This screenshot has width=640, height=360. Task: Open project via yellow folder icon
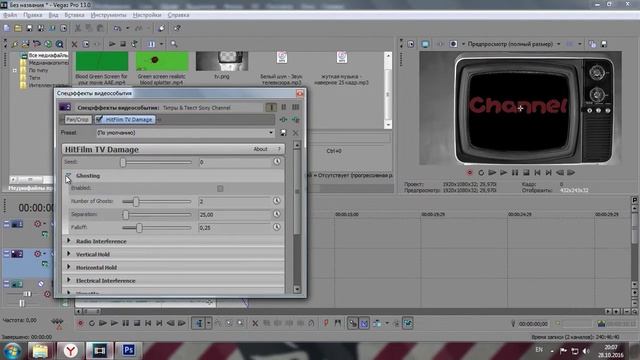click(x=18, y=28)
